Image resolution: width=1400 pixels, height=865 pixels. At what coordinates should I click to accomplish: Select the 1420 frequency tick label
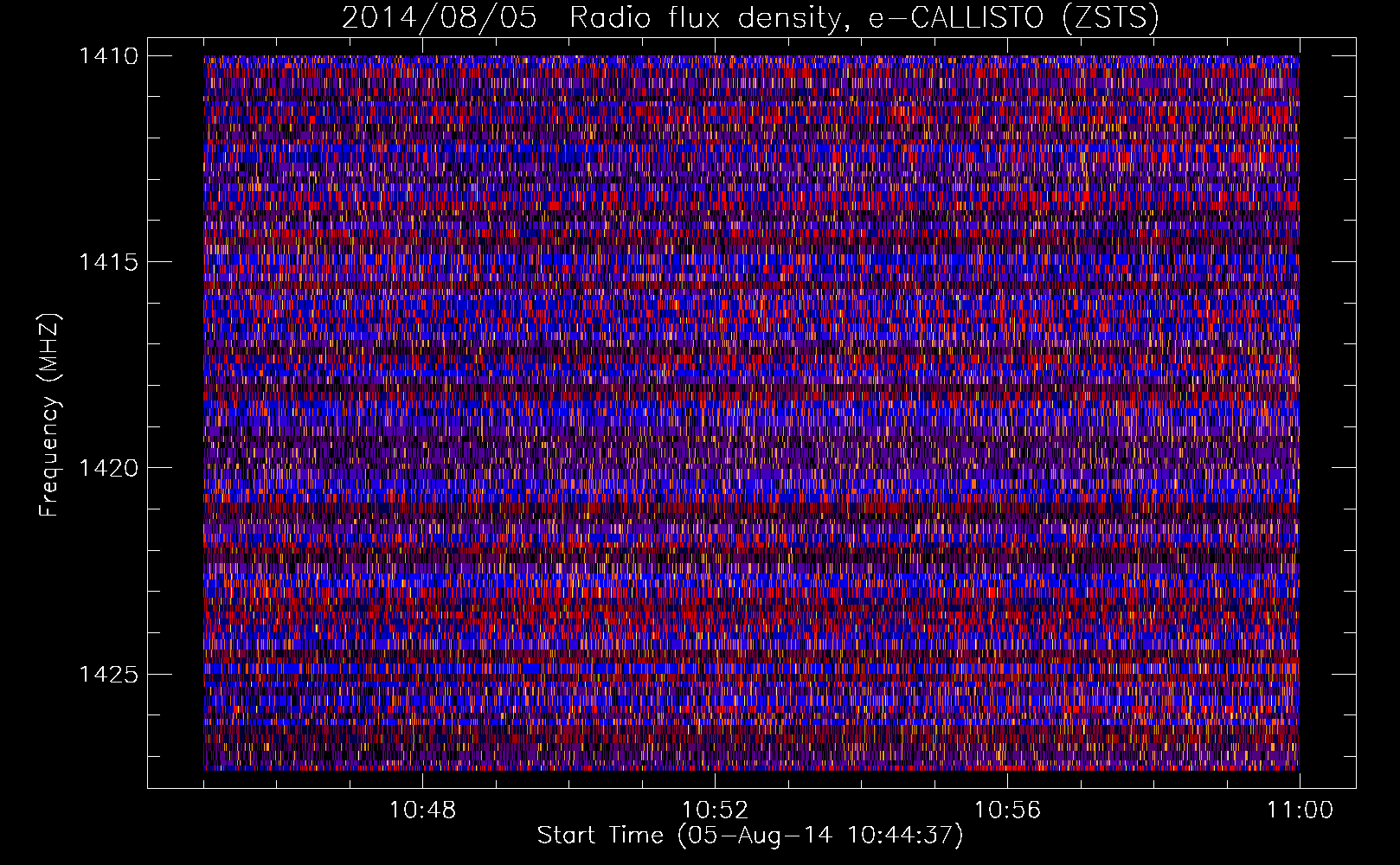pos(108,468)
